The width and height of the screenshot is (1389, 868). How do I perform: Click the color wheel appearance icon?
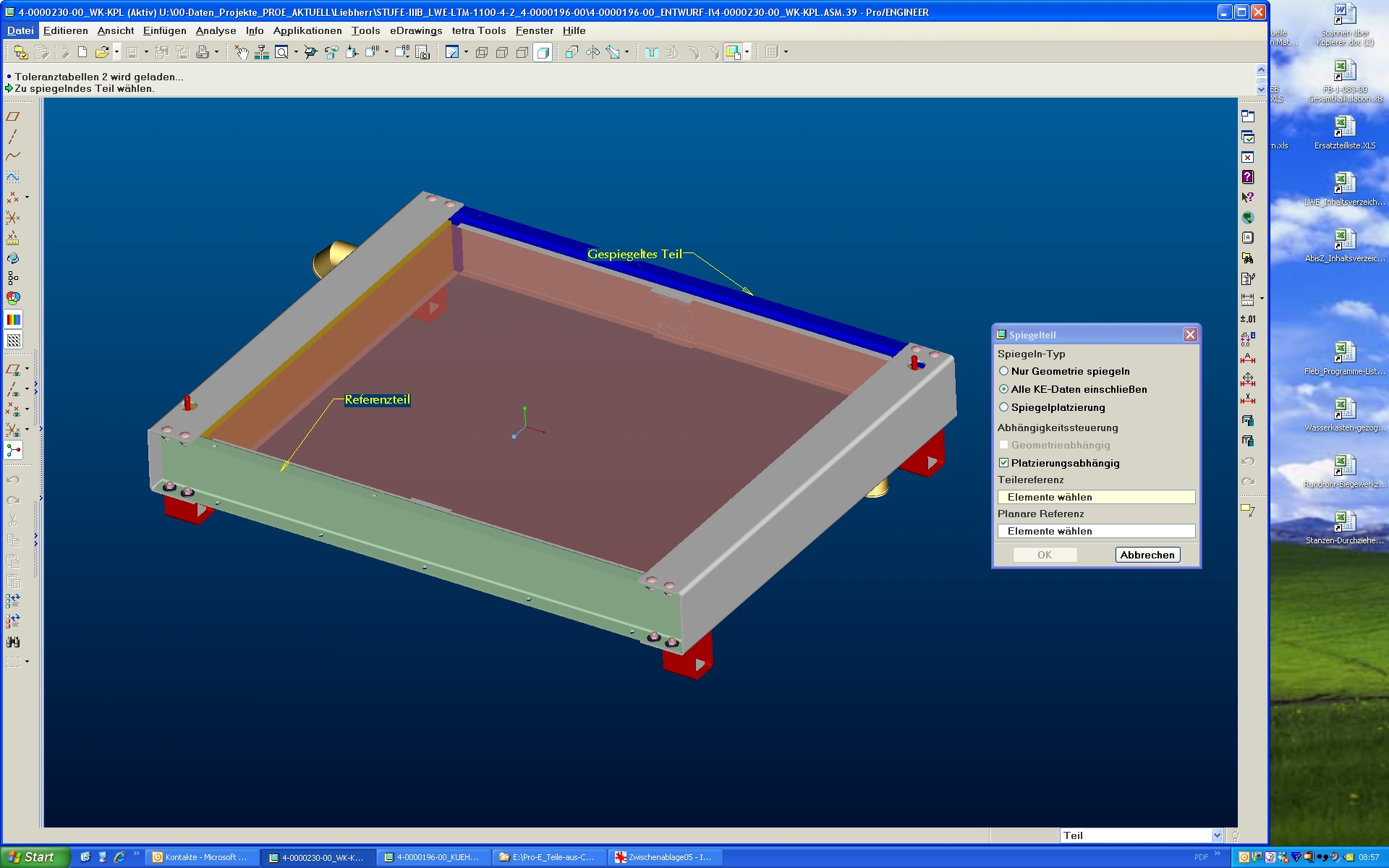(13, 298)
